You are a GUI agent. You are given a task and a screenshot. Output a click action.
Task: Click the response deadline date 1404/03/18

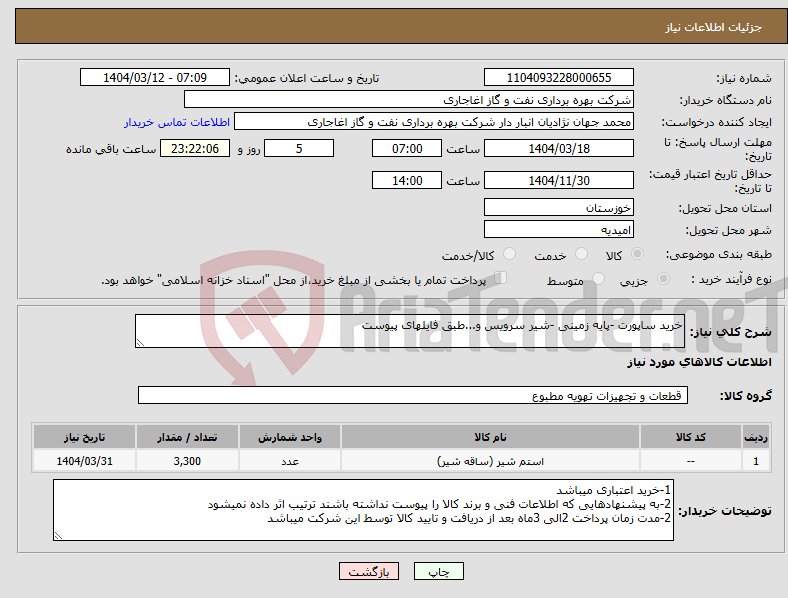click(x=558, y=148)
